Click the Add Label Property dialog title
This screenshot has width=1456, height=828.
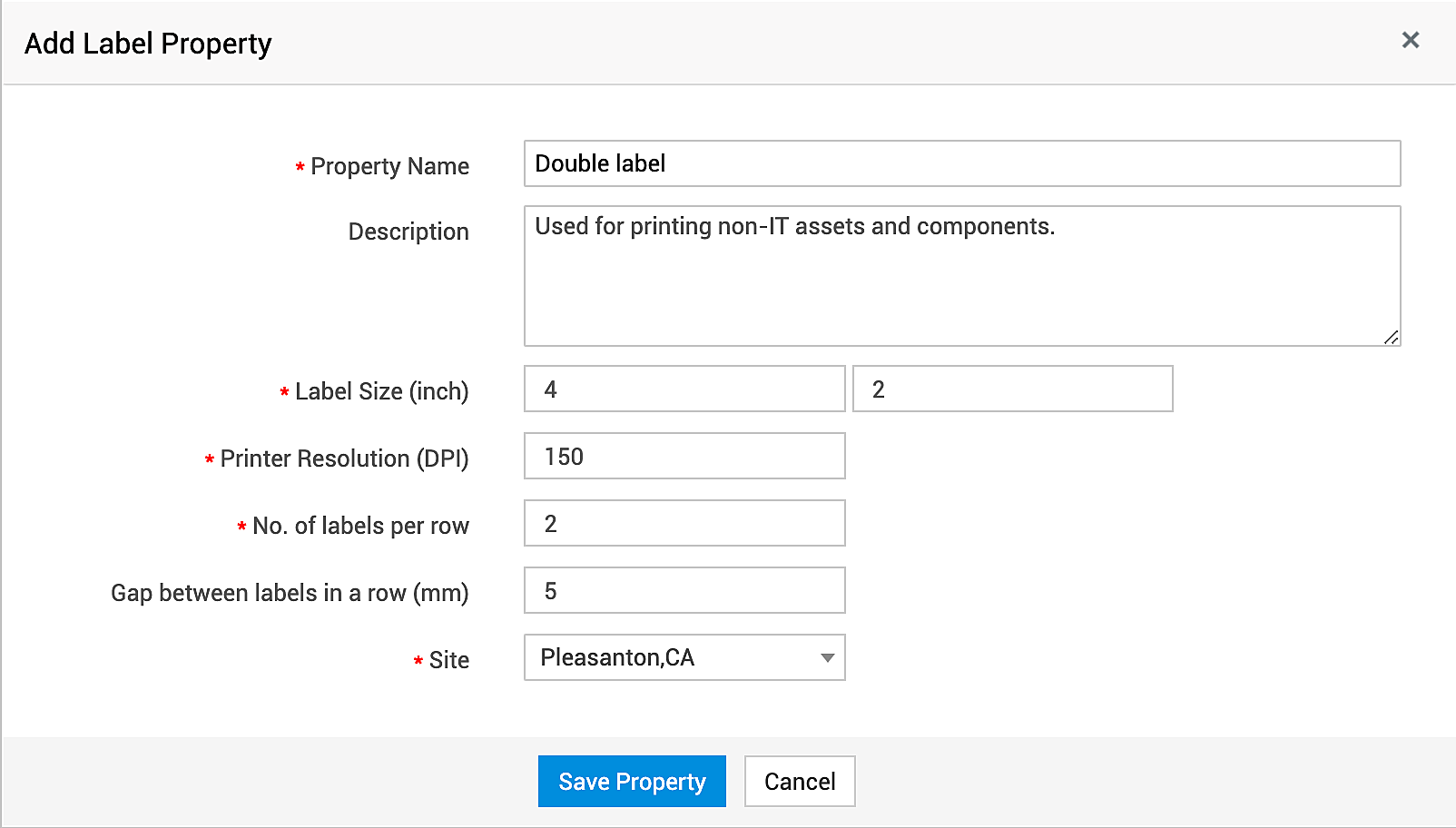[148, 44]
